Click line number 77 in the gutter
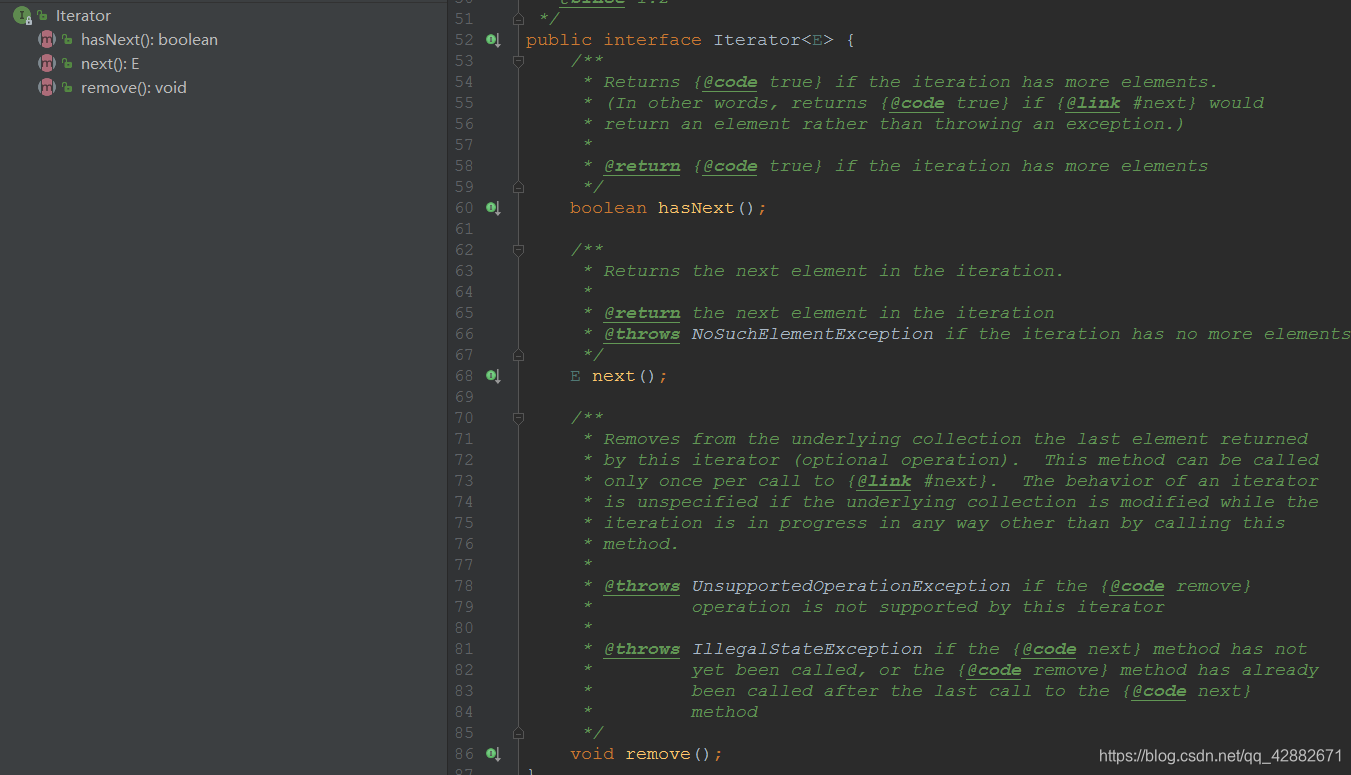 coord(463,565)
